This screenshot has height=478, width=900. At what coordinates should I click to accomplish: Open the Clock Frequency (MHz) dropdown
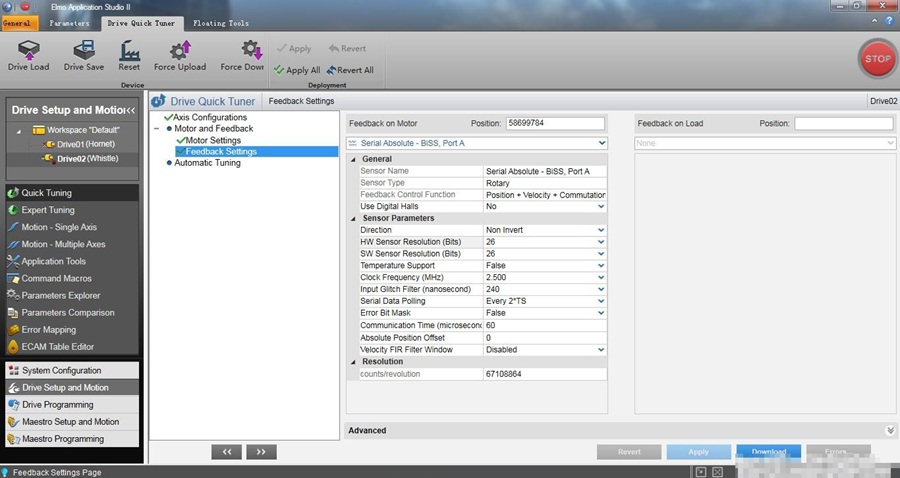(601, 277)
